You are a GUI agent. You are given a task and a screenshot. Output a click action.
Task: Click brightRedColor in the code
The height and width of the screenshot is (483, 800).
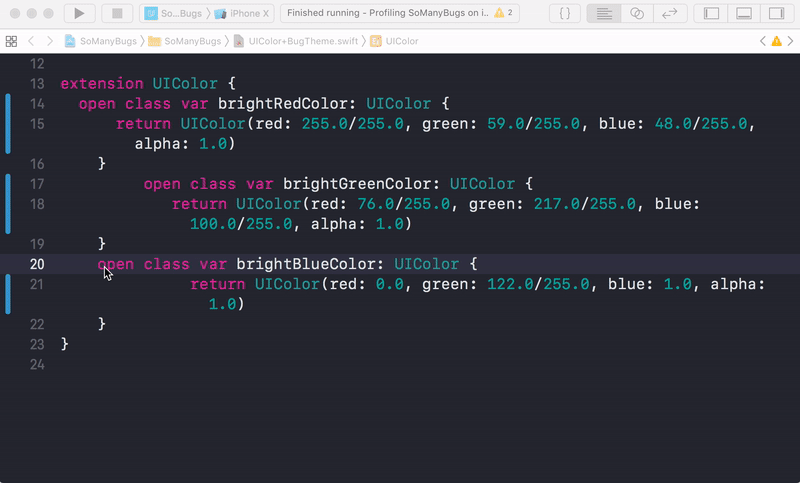[282, 104]
